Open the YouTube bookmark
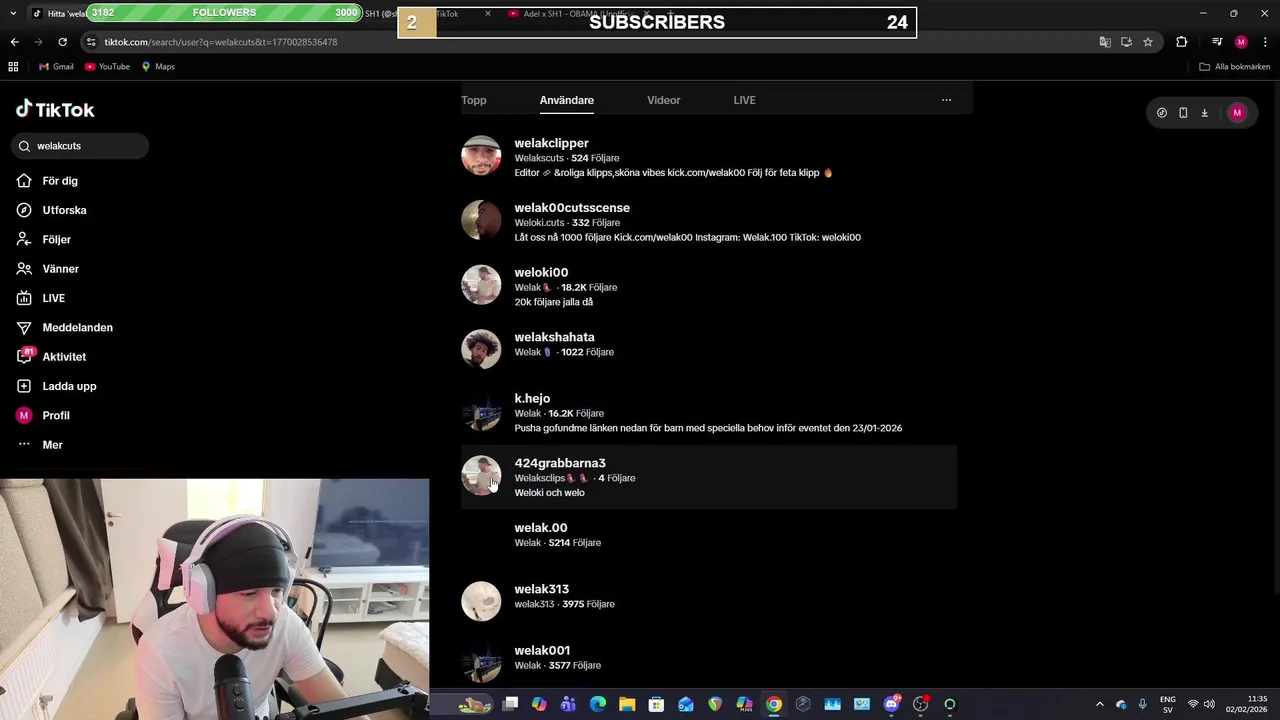 (107, 67)
